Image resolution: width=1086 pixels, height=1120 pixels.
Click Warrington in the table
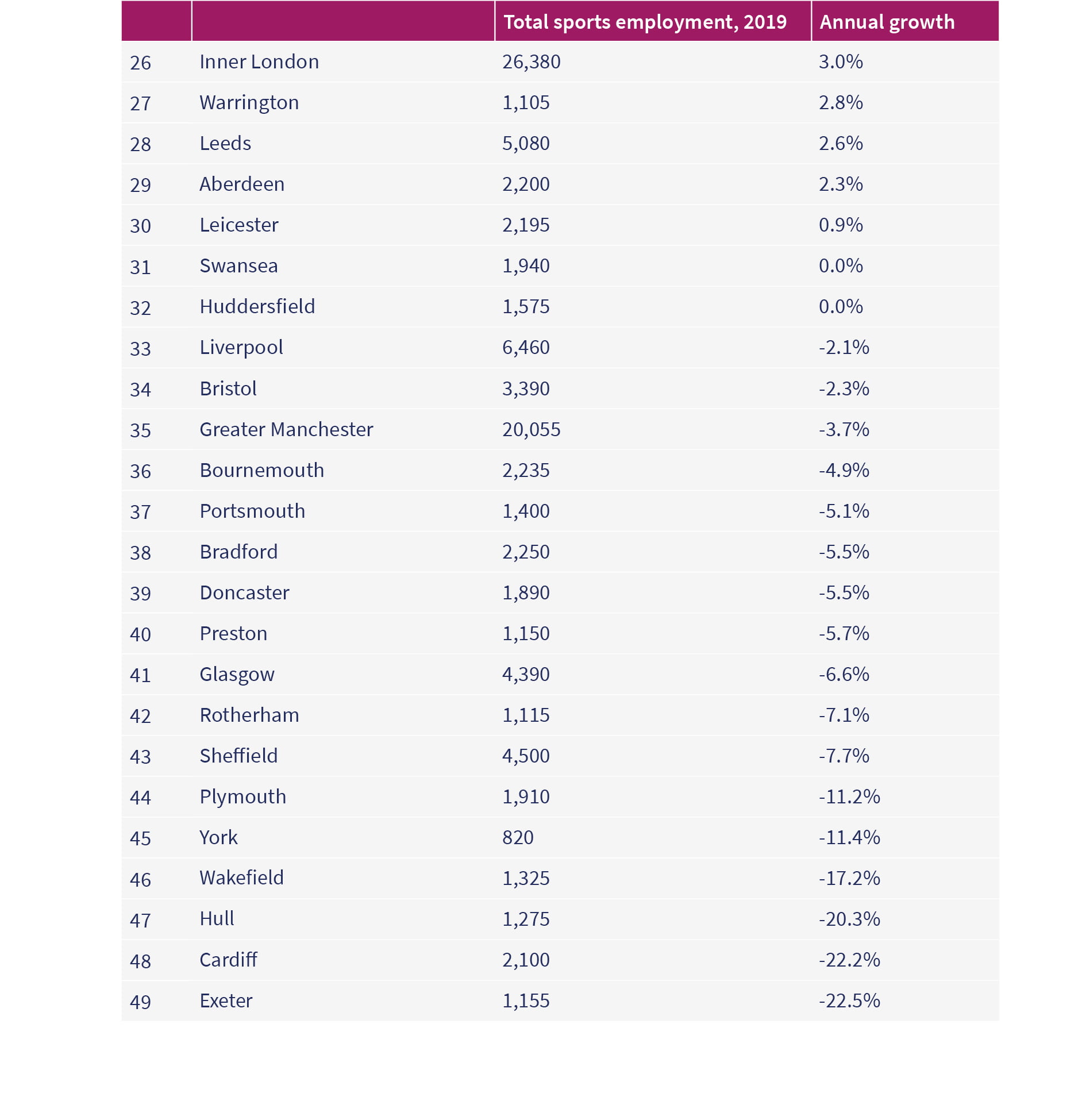pyautogui.click(x=249, y=102)
